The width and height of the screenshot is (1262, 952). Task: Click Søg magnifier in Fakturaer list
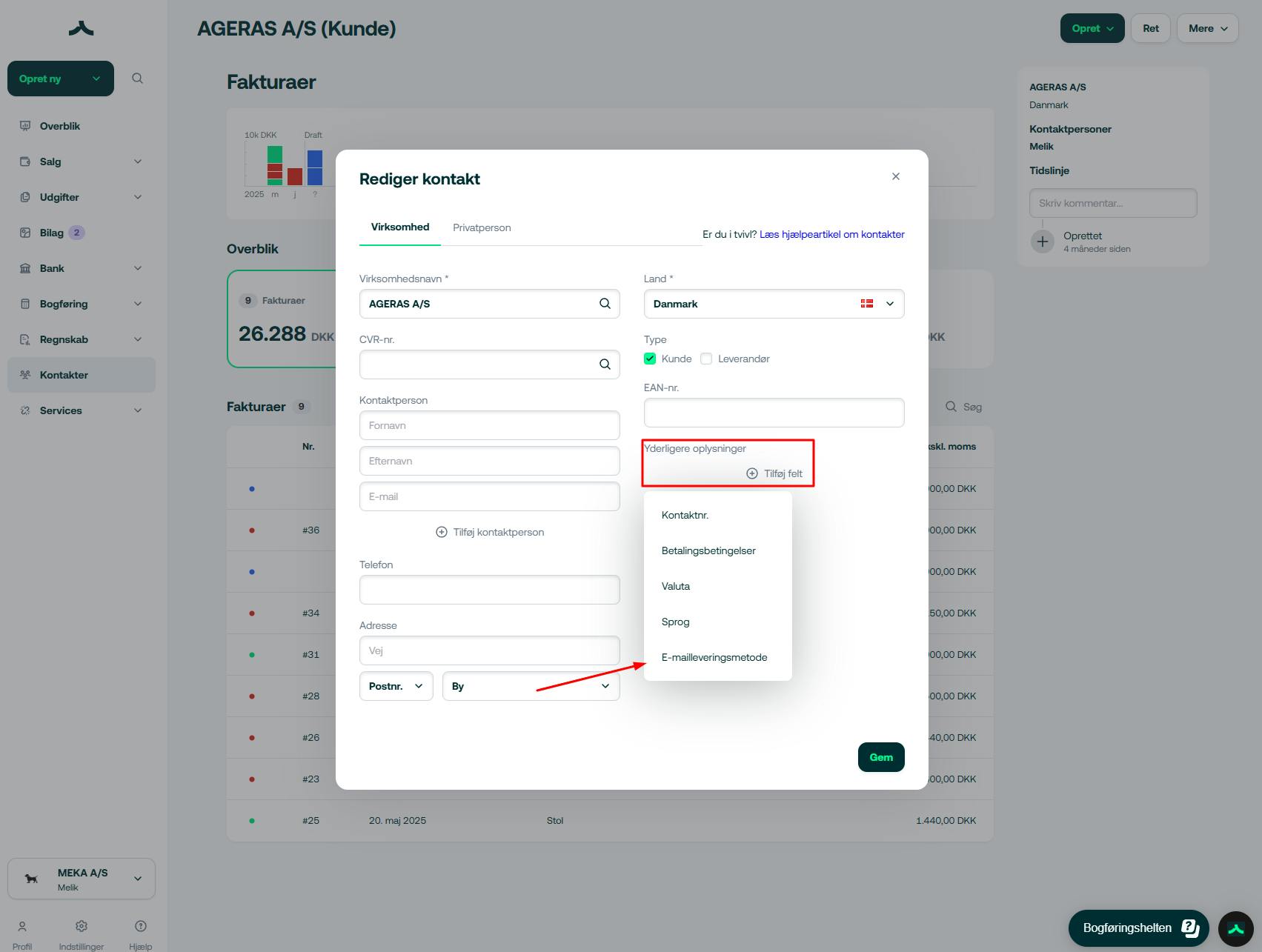coord(951,407)
